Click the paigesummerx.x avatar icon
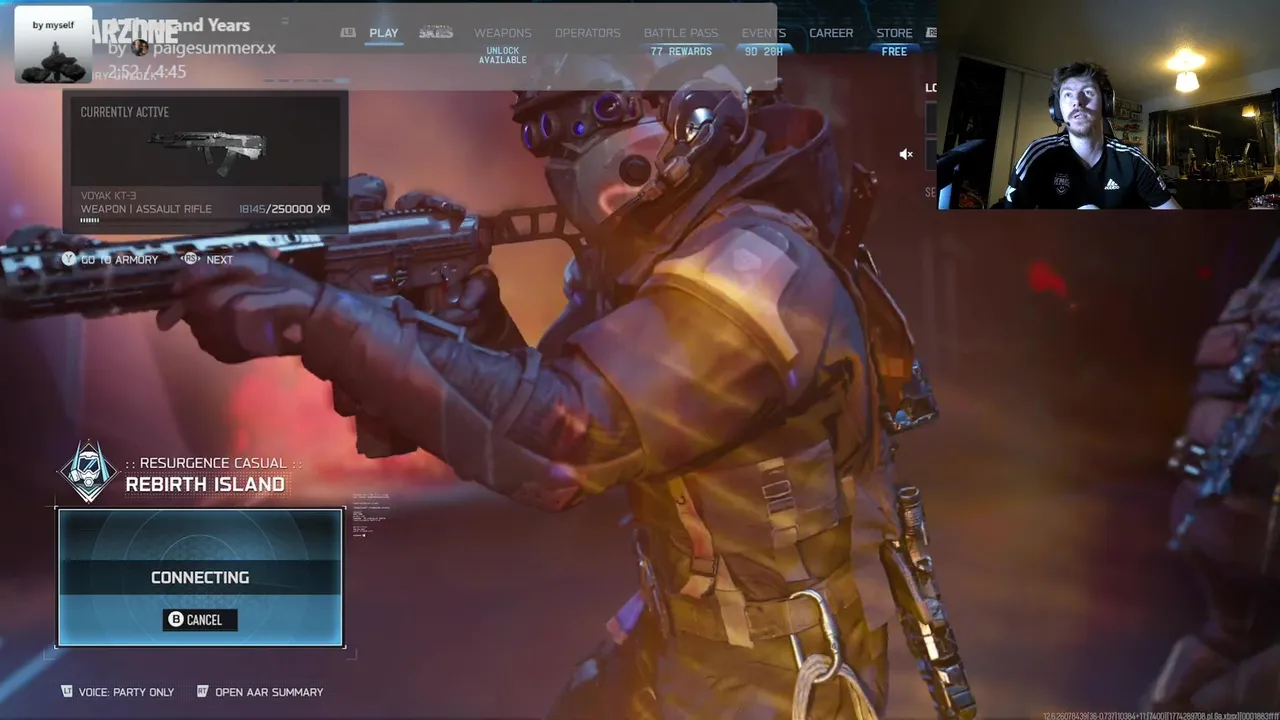This screenshot has height=720, width=1280. coord(140,48)
